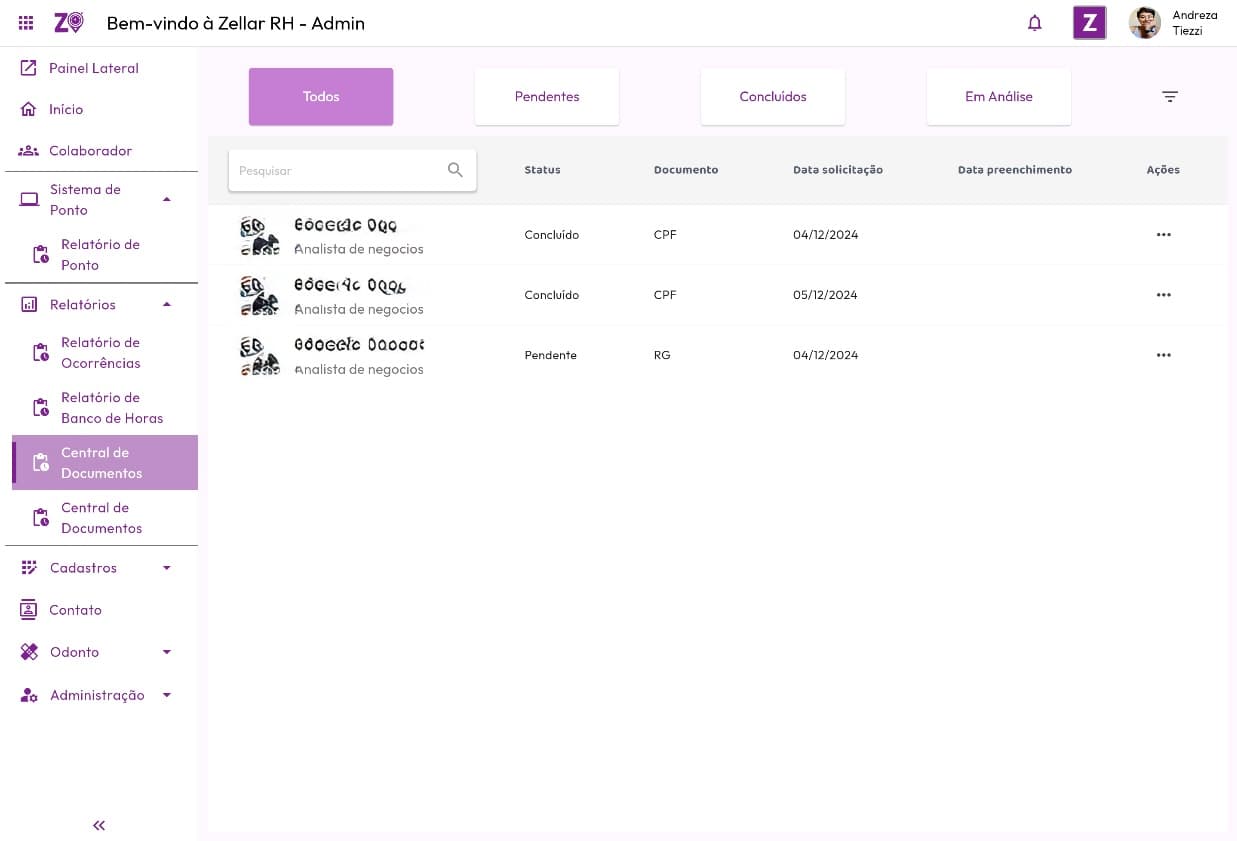Select the Concluídos filter button
1237x841 pixels.
[x=773, y=97]
